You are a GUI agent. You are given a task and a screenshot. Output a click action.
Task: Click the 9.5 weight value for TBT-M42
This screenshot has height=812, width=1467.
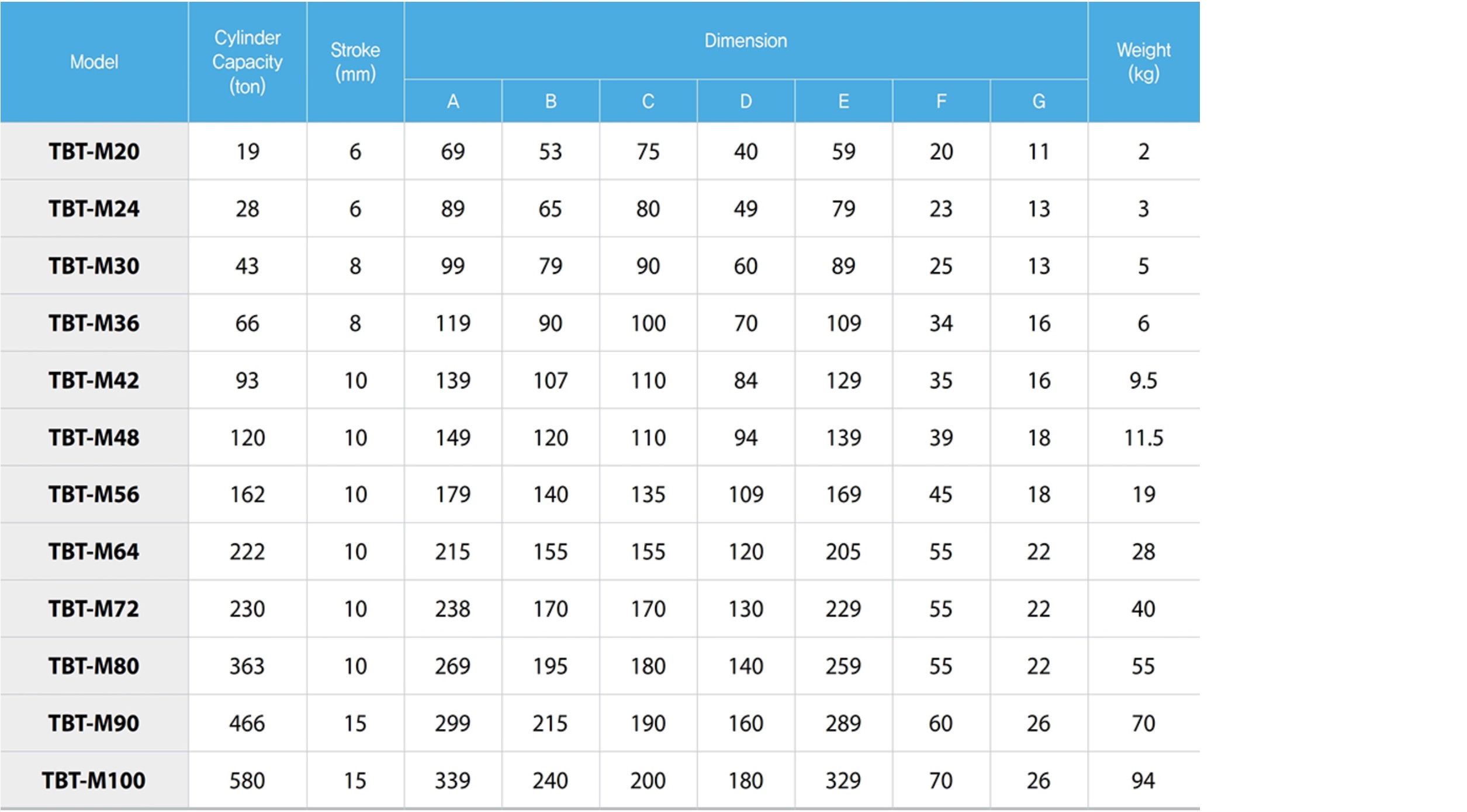(x=1144, y=380)
